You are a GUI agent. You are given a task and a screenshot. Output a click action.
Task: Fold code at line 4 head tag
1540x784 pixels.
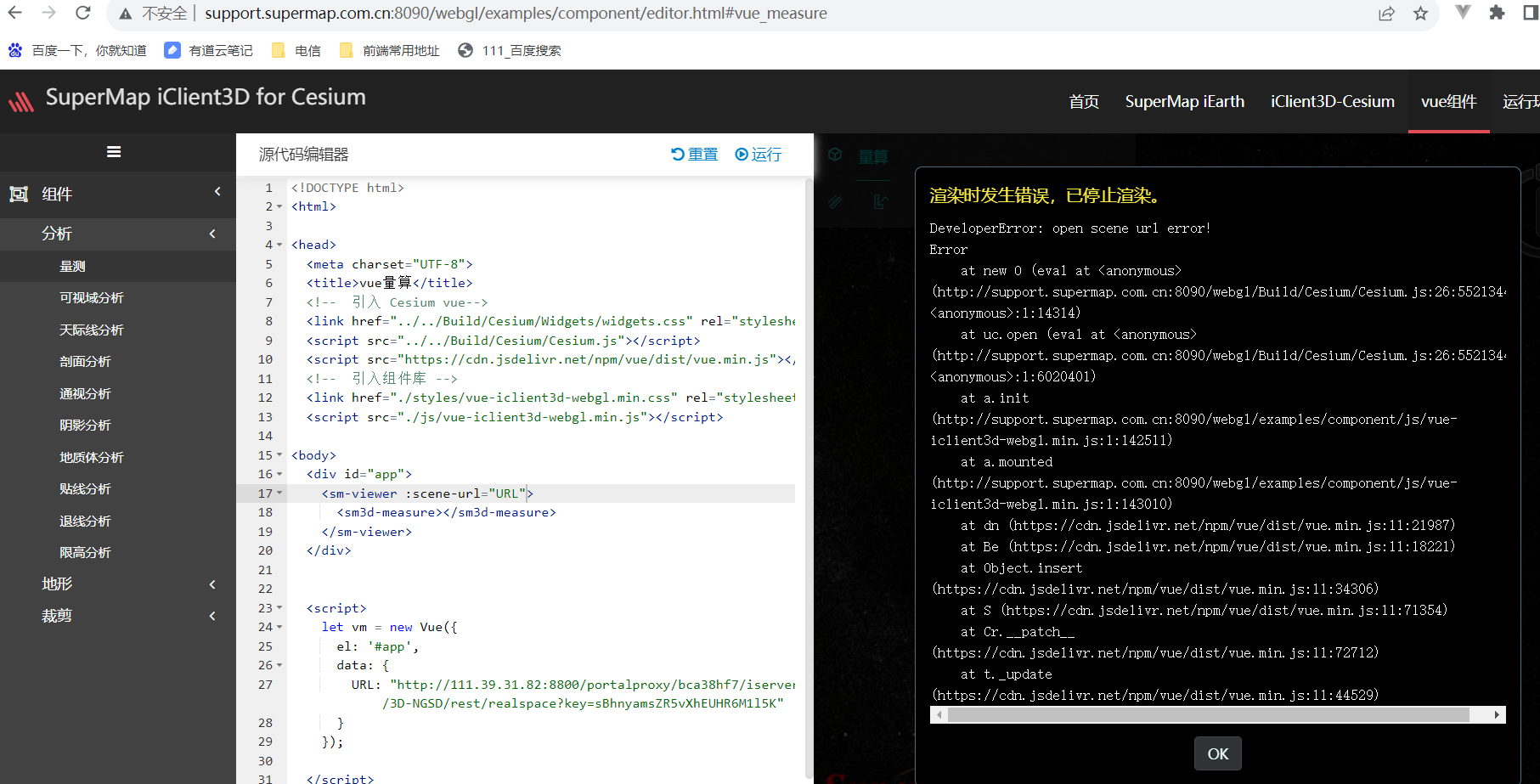279,245
